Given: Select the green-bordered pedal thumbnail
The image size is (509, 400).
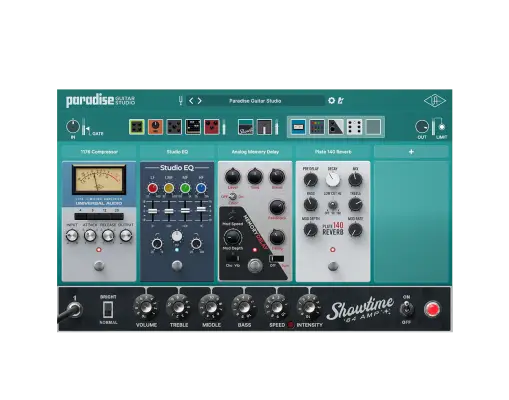Looking at the screenshot, I should click(x=137, y=127).
